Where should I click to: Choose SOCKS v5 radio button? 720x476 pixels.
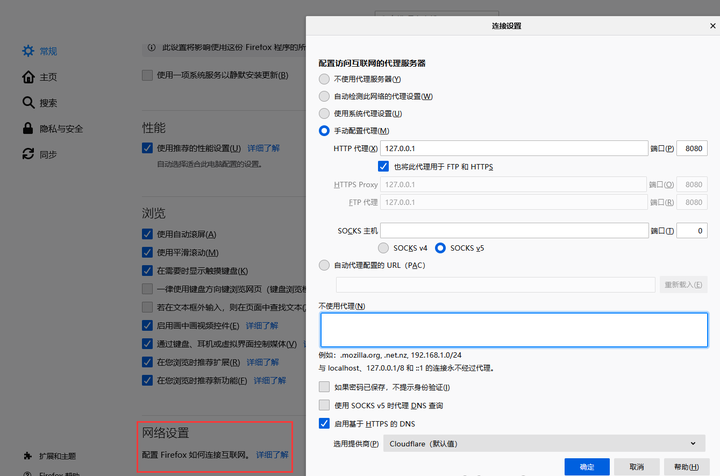440,248
